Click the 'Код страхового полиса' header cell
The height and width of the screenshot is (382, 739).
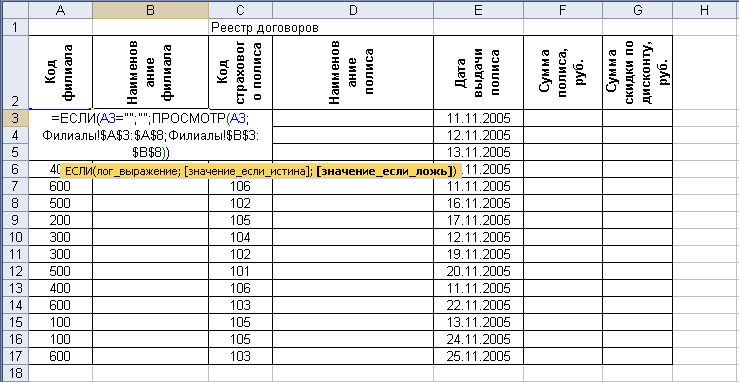240,73
